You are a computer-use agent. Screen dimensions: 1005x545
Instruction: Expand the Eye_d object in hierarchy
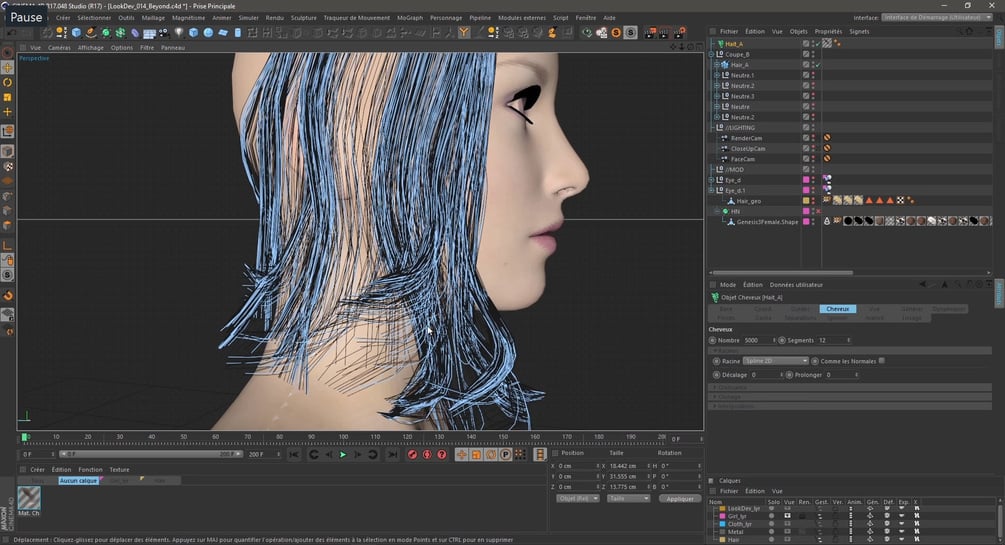pos(713,180)
